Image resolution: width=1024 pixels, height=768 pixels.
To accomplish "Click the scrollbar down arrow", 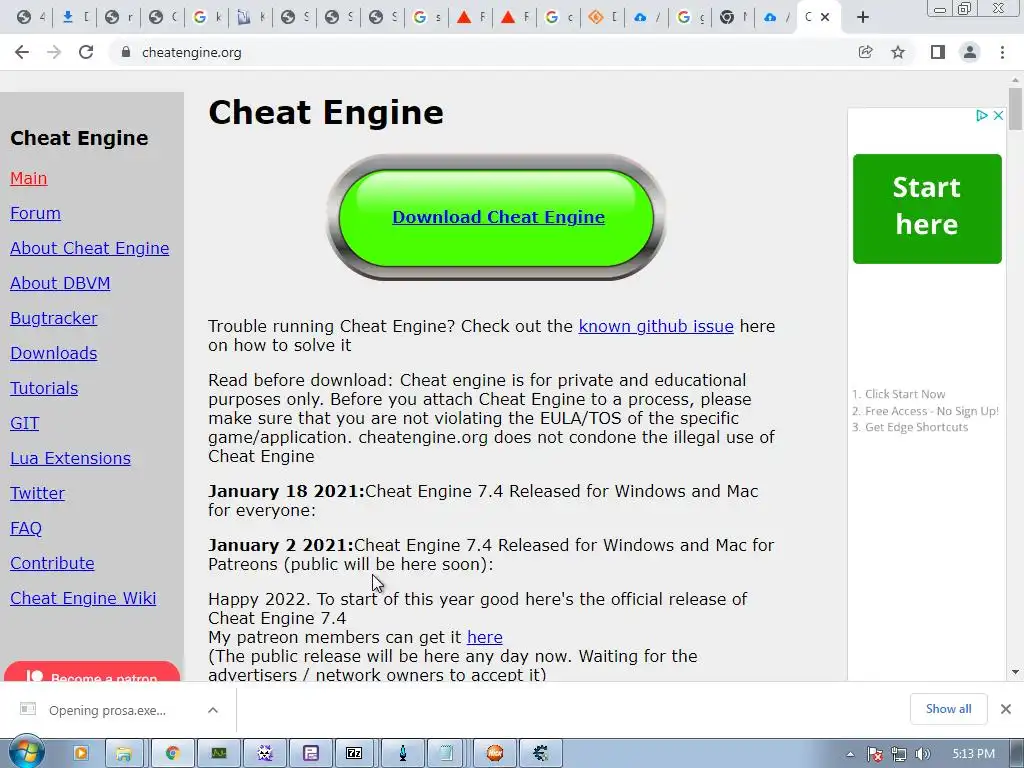I will [1015, 672].
